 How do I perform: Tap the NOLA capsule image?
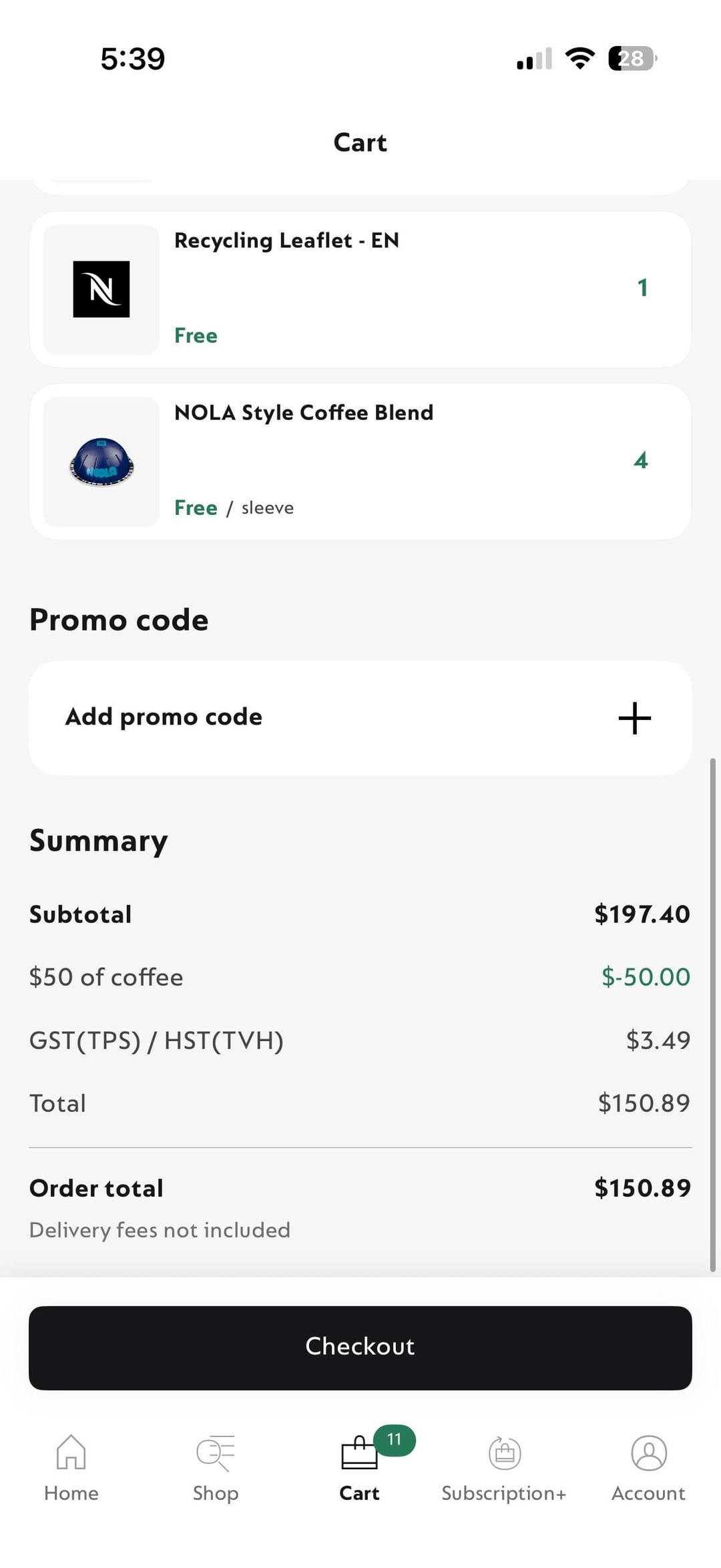coord(101,462)
